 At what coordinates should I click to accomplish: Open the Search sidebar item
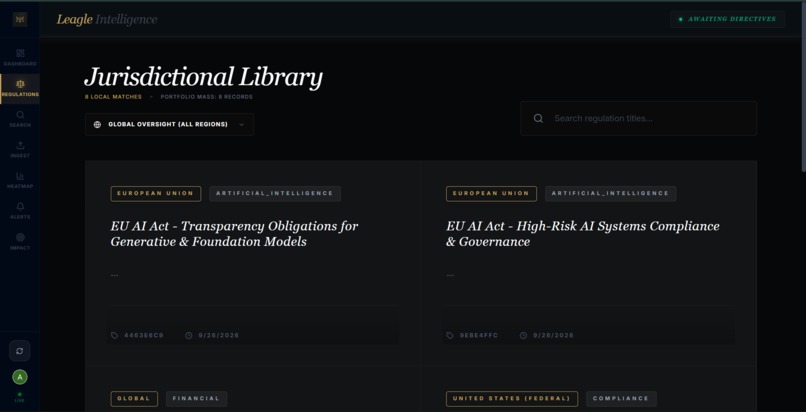click(20, 119)
